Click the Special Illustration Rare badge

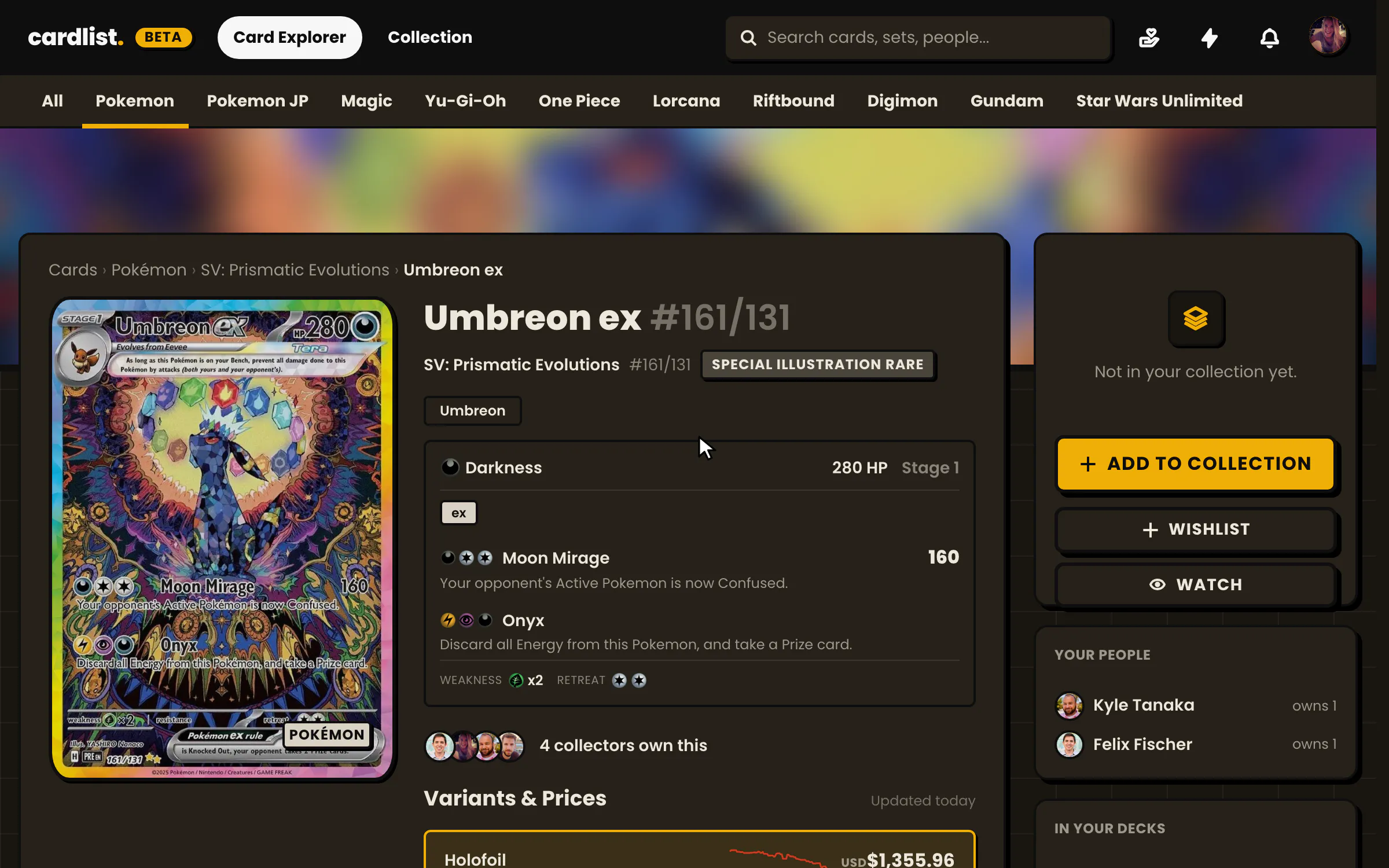pos(817,365)
